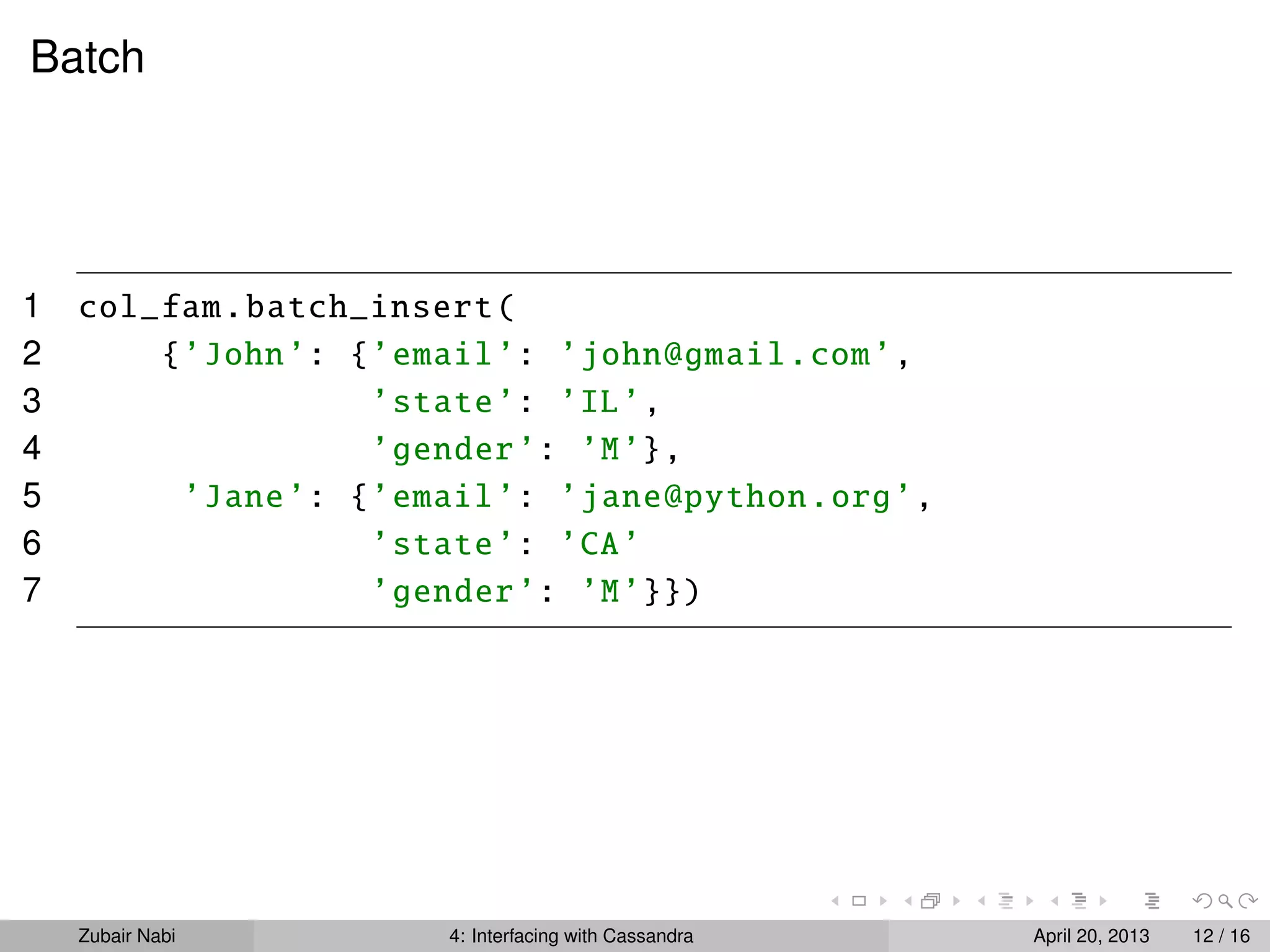Click the single slide rectangle icon
Viewport: 1270px width, 952px height.
(859, 901)
